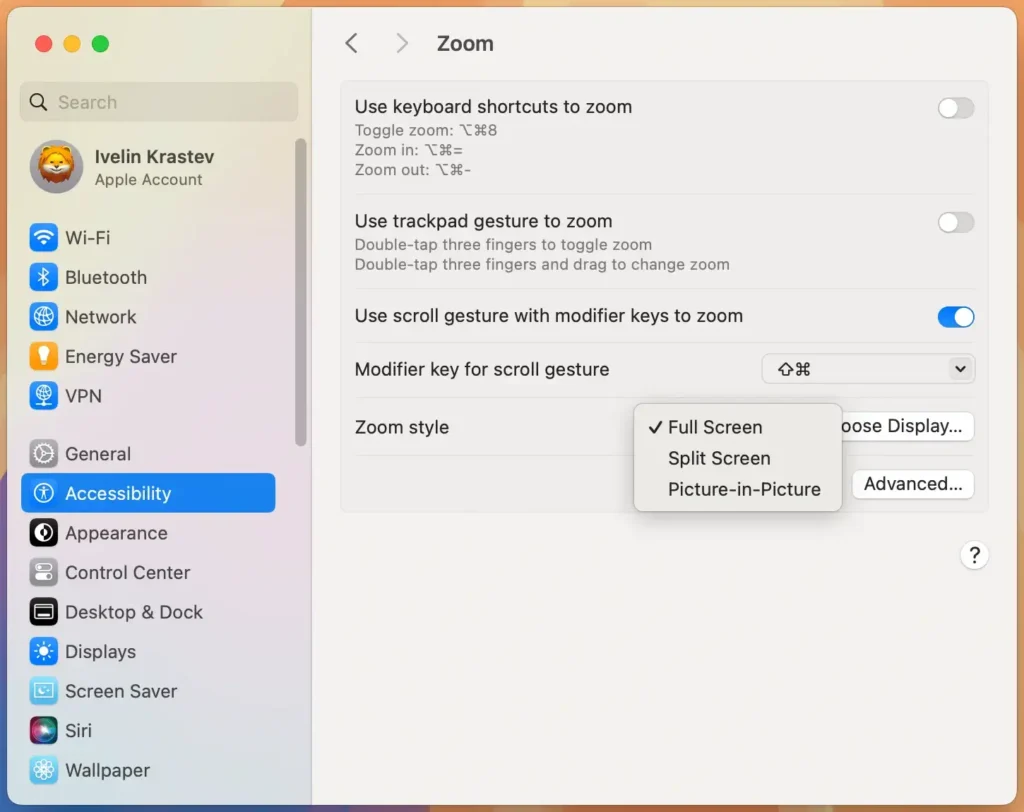Image resolution: width=1024 pixels, height=812 pixels.
Task: Open Control Center settings
Action: pyautogui.click(x=120, y=572)
